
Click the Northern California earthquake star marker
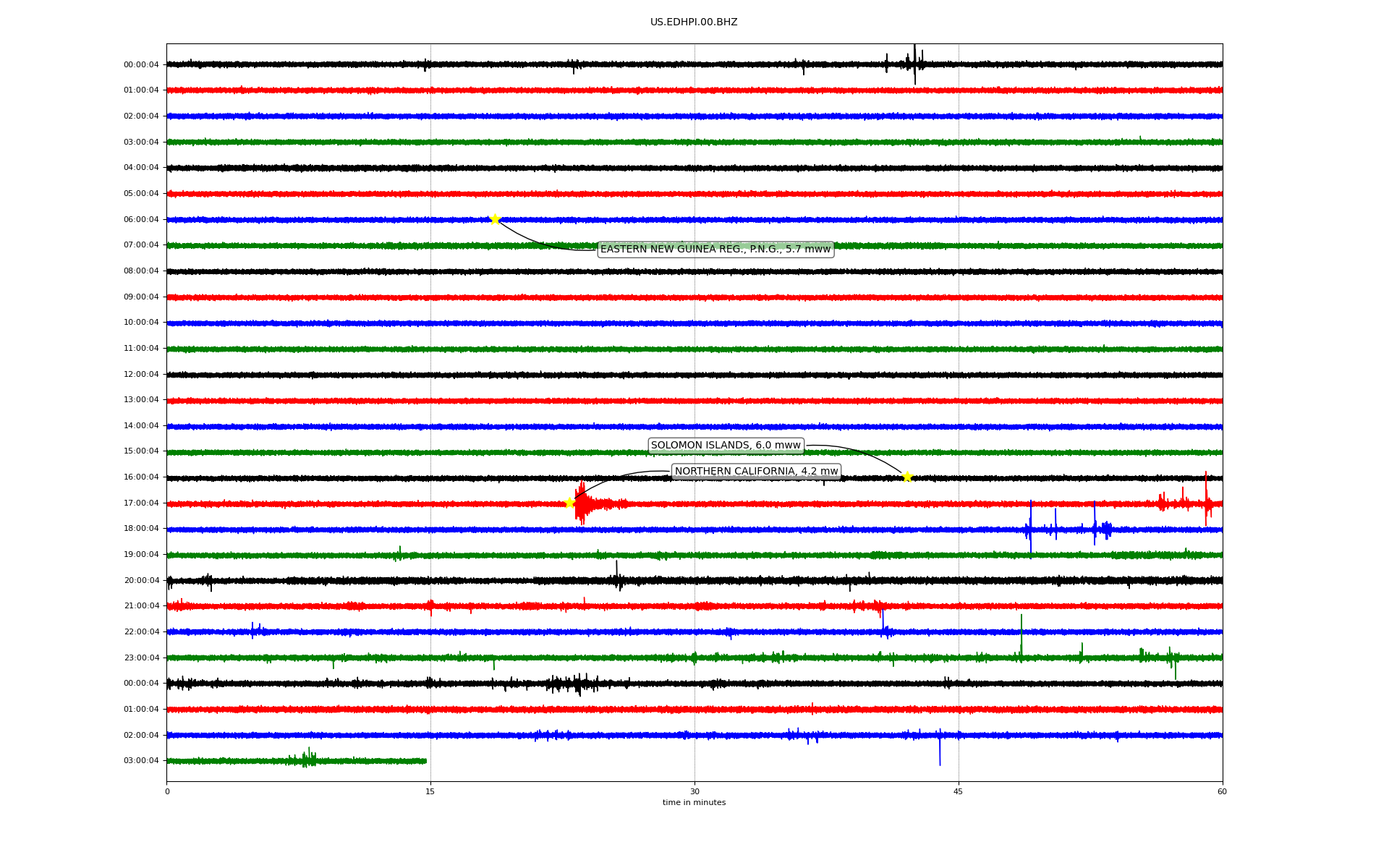[x=569, y=503]
